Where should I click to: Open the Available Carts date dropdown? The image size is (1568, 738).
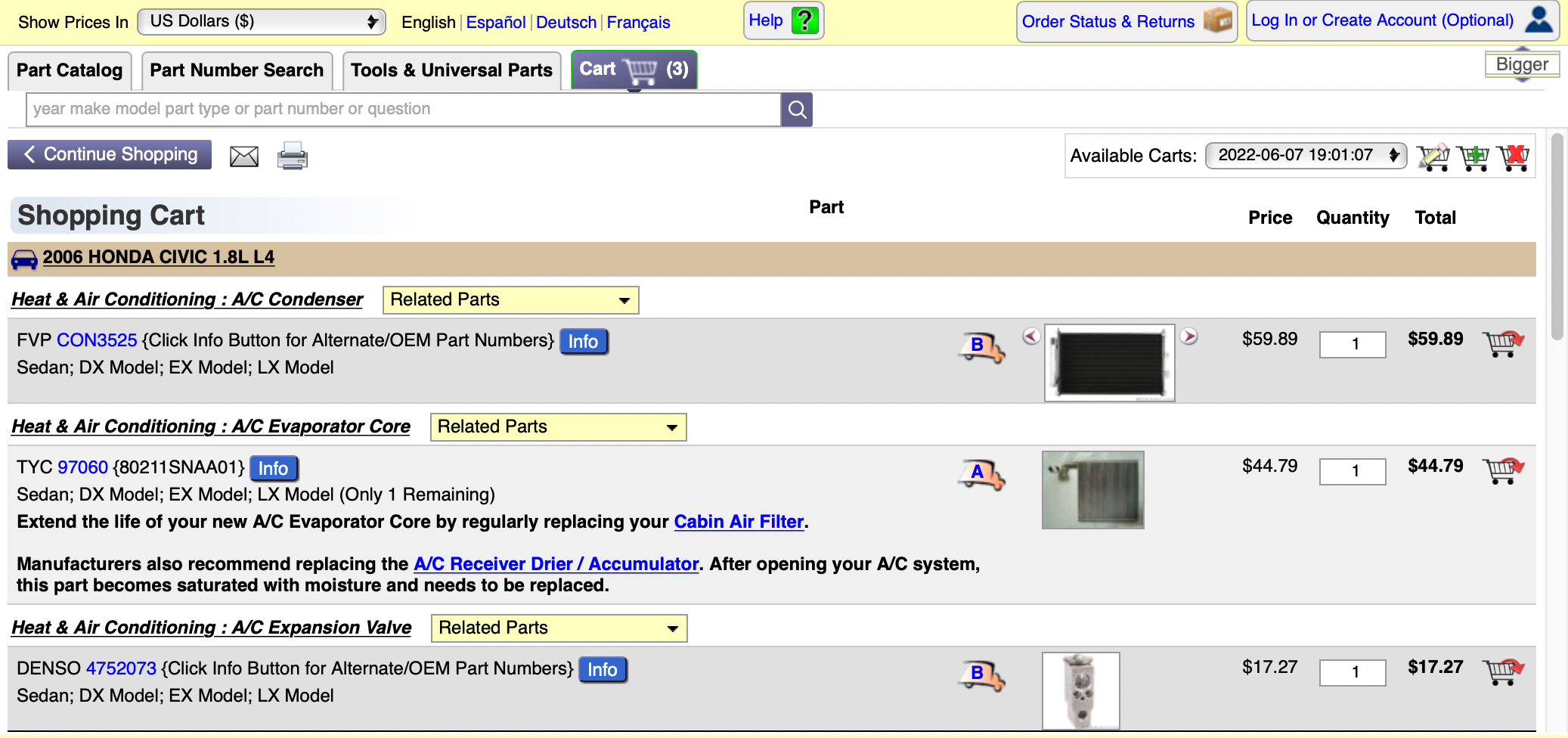click(1306, 155)
